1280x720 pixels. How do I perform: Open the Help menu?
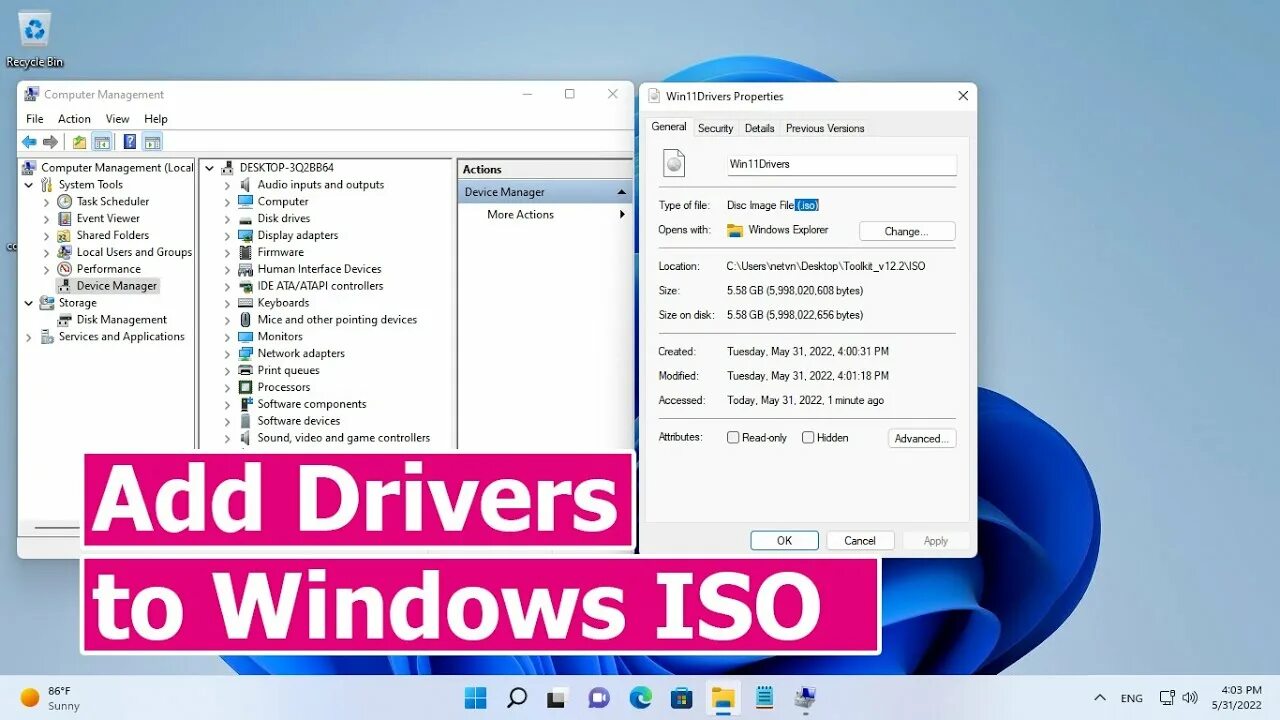tap(156, 119)
